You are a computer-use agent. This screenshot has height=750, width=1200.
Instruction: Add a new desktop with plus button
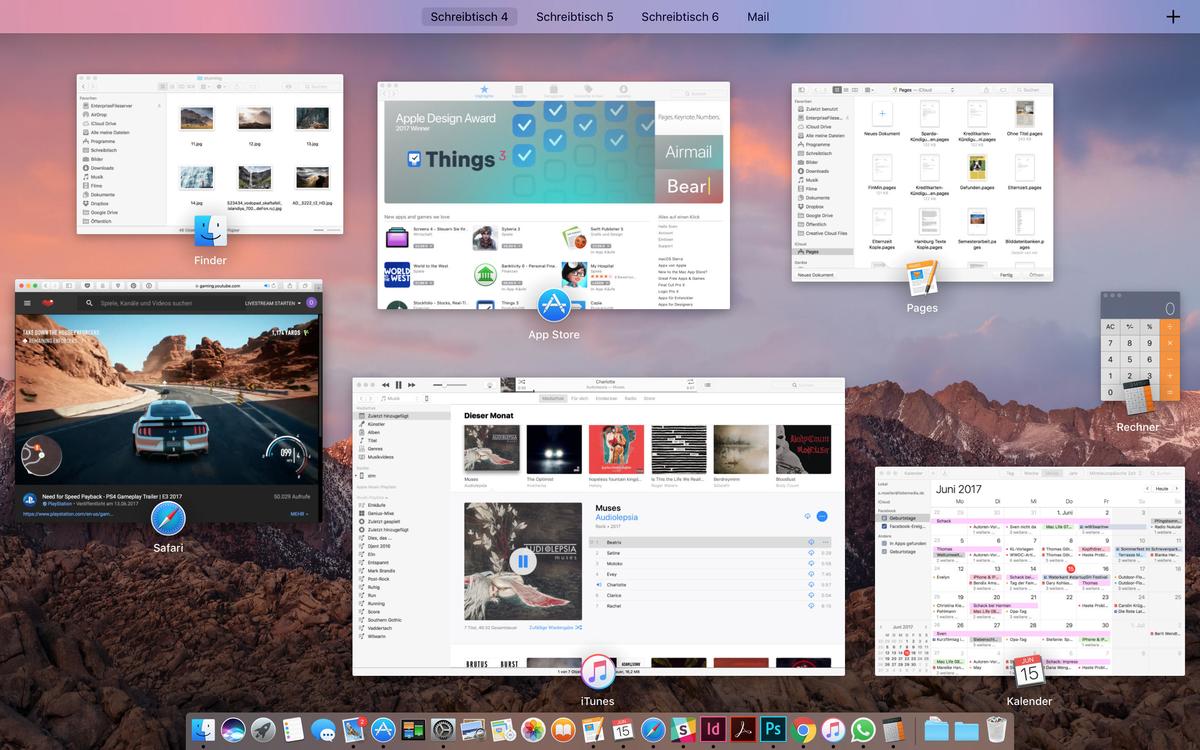click(1174, 16)
